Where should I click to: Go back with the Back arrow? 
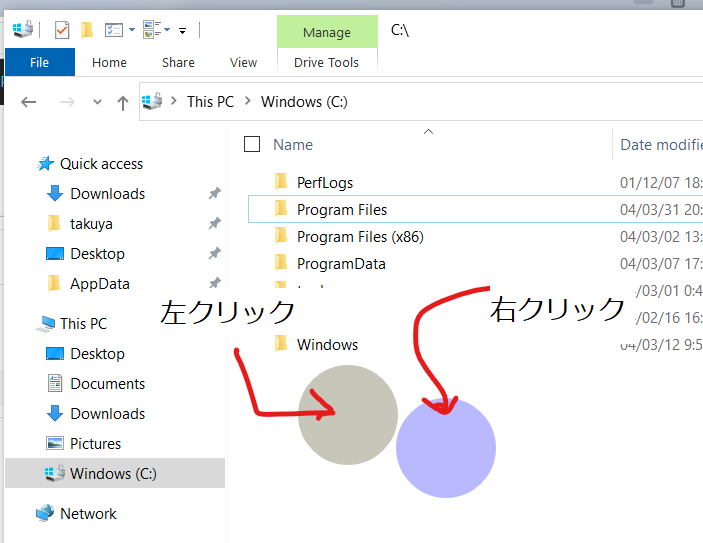(29, 102)
